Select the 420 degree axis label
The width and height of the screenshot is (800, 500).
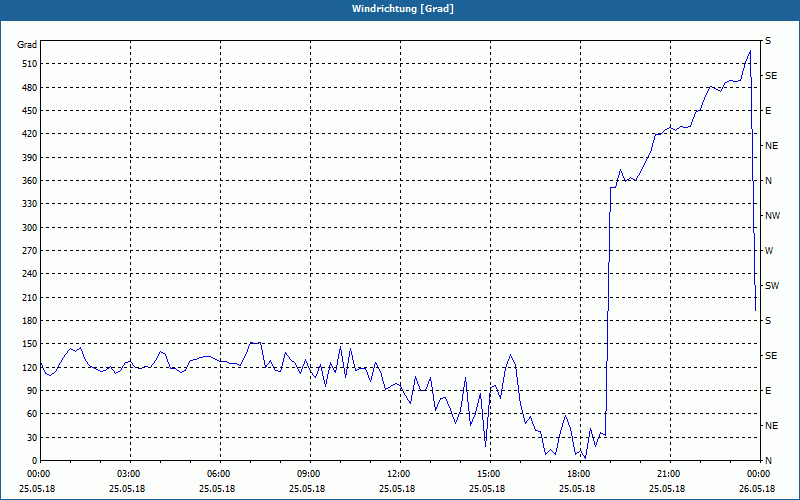point(30,134)
